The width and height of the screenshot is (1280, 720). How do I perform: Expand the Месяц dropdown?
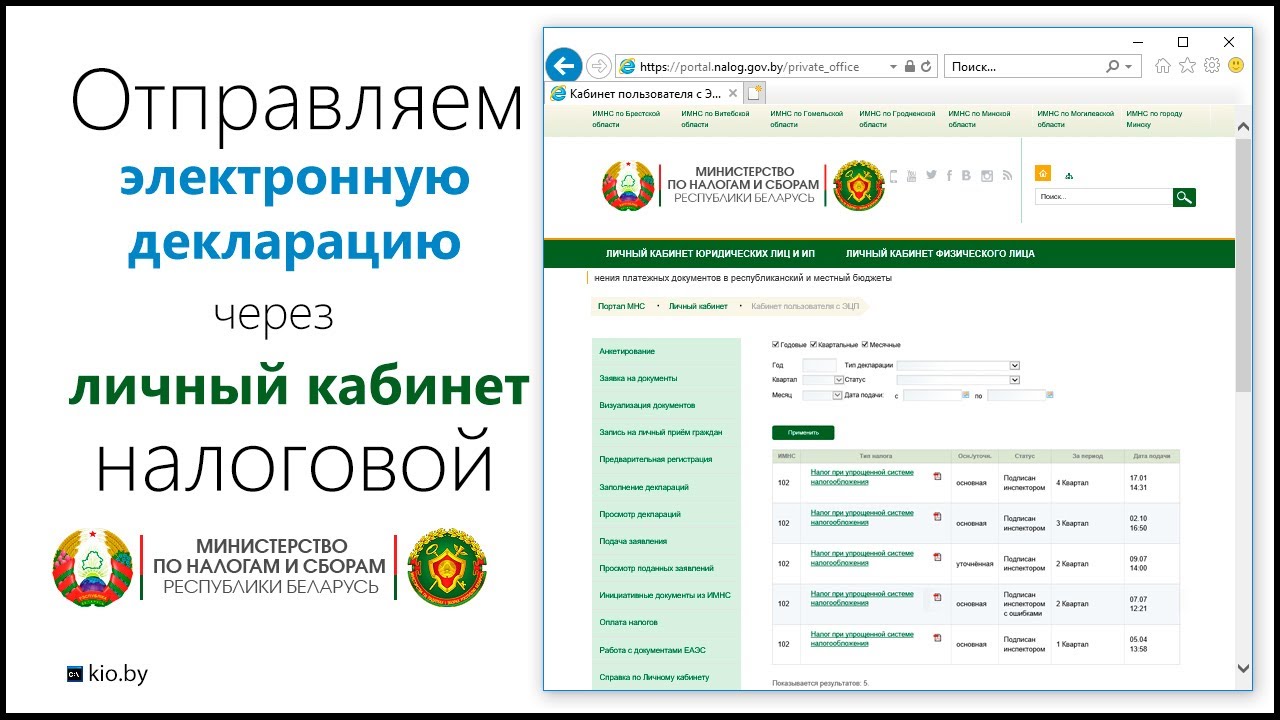(838, 395)
